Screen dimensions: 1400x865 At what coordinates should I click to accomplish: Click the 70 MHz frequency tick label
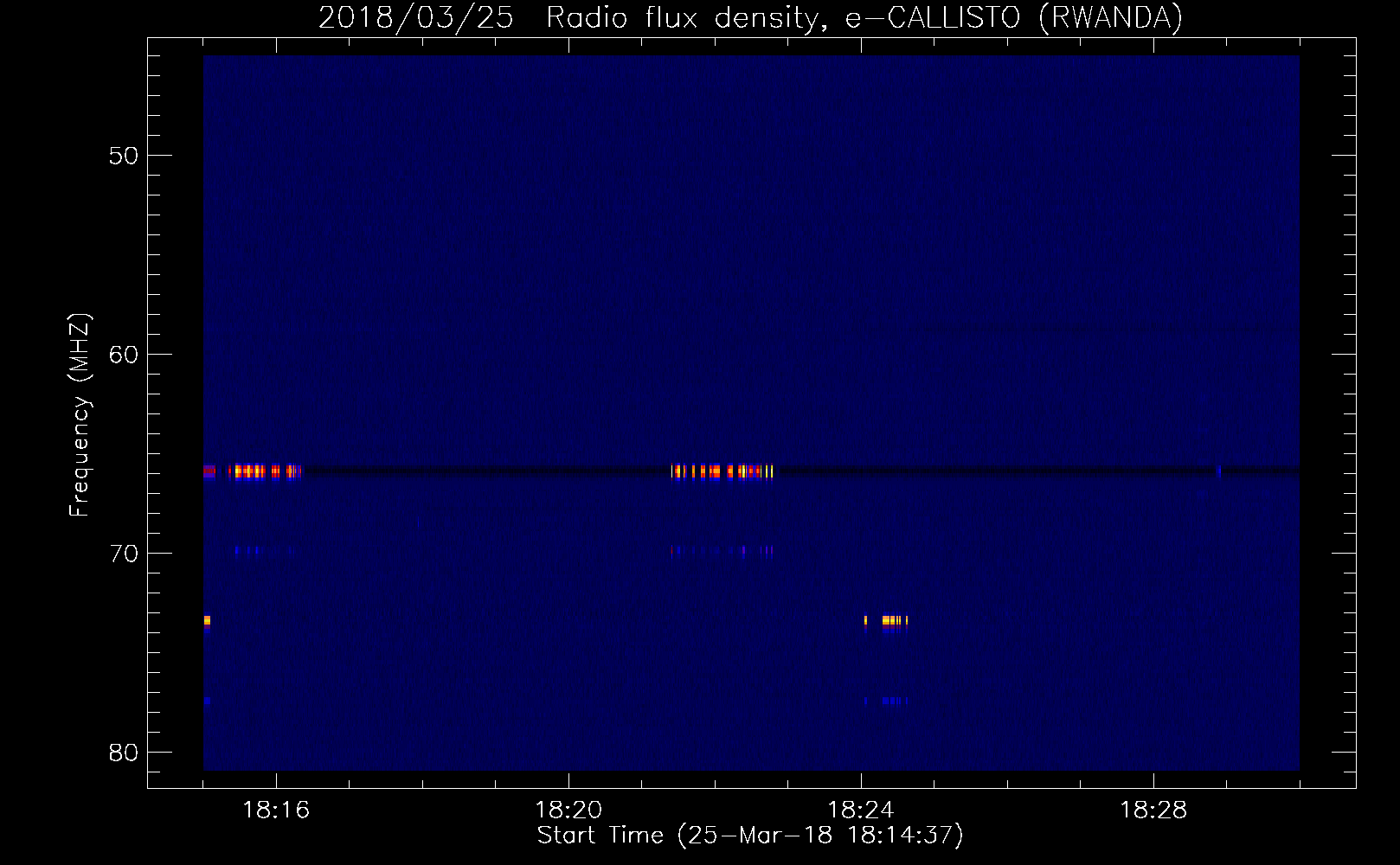[124, 554]
